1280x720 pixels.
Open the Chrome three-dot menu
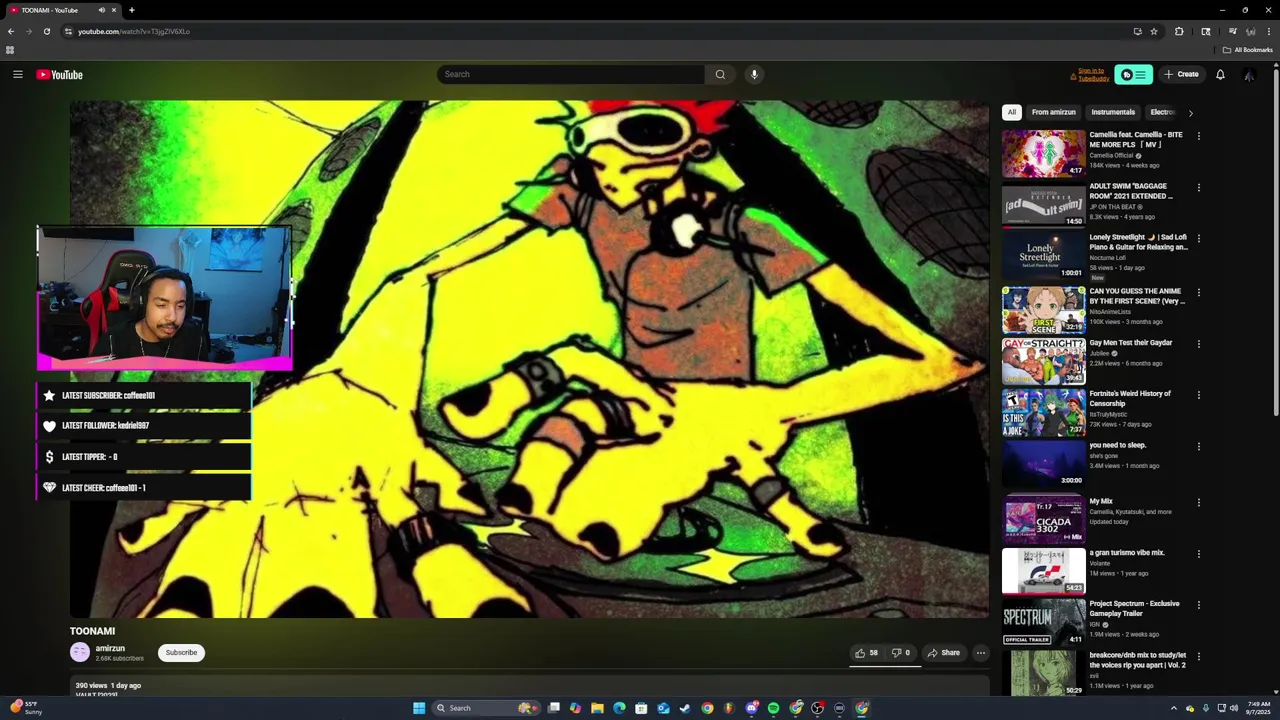click(x=1267, y=31)
